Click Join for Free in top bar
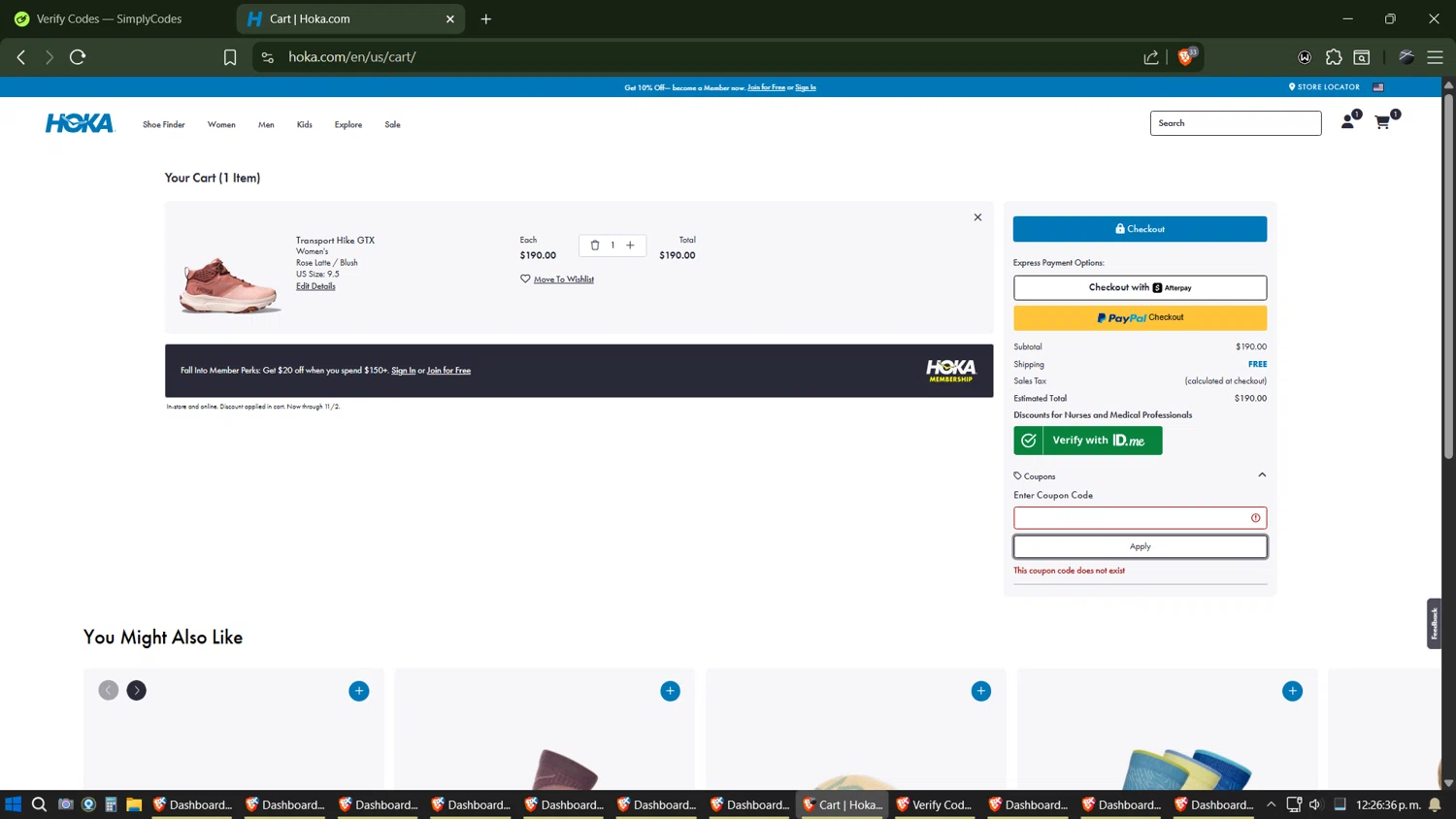This screenshot has width=1456, height=819. (766, 87)
